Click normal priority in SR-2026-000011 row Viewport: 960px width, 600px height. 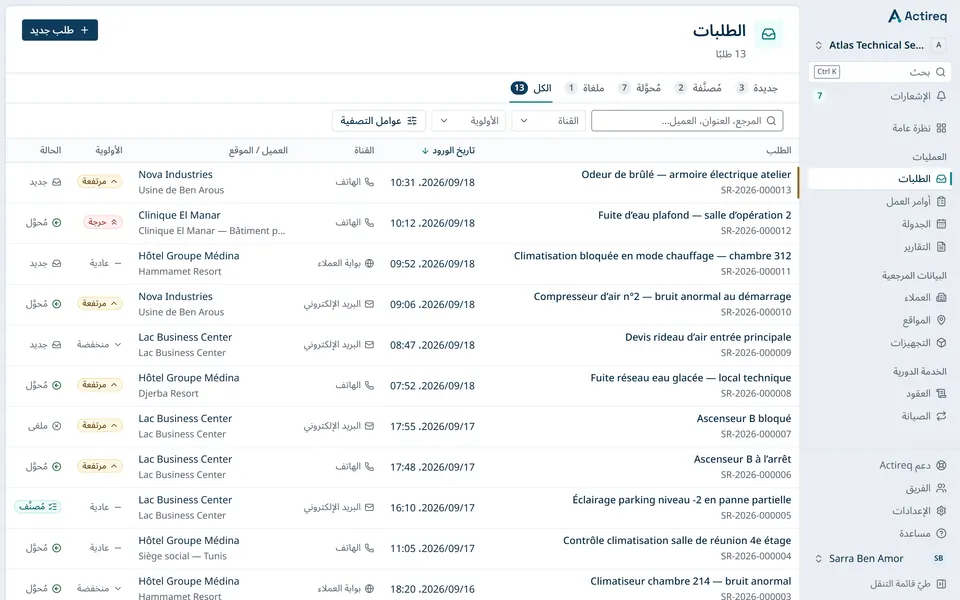pos(105,263)
